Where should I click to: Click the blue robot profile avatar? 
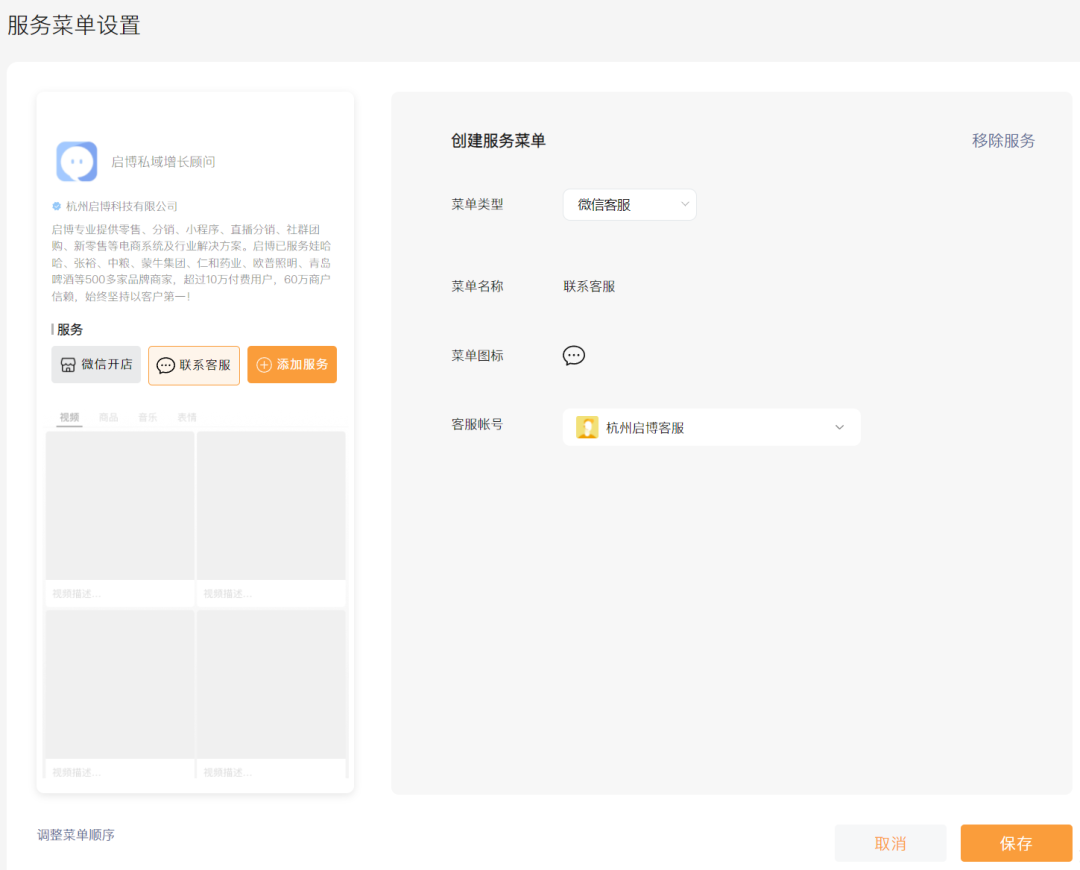click(x=76, y=161)
